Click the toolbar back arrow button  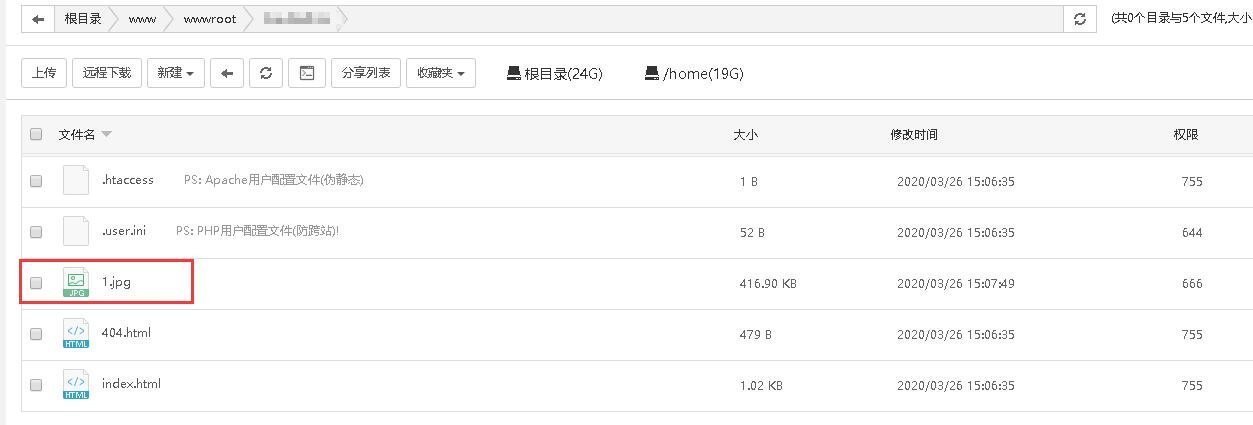point(227,73)
